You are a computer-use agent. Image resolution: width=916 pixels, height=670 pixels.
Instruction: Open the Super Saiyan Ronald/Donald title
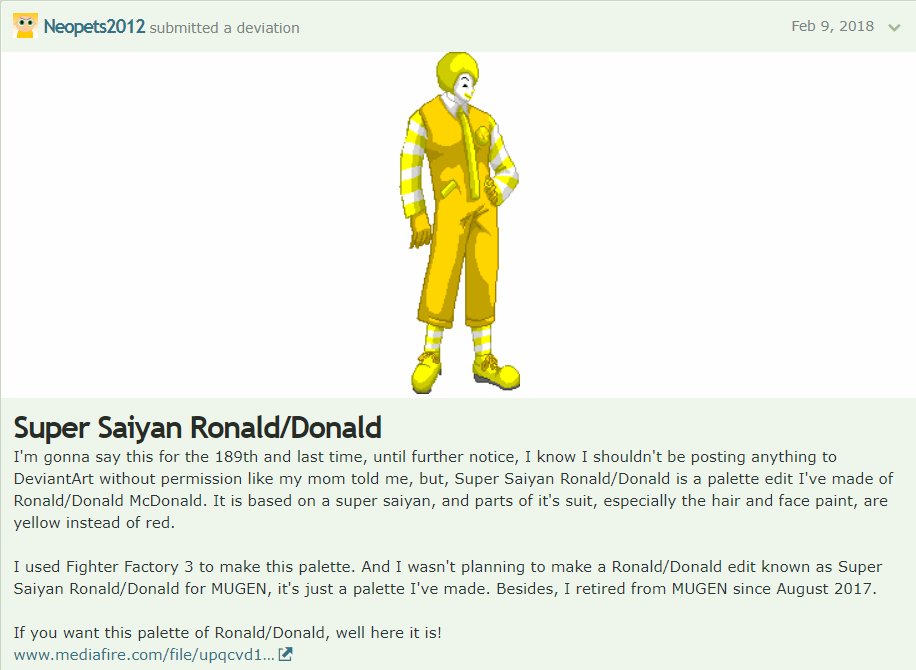point(197,427)
